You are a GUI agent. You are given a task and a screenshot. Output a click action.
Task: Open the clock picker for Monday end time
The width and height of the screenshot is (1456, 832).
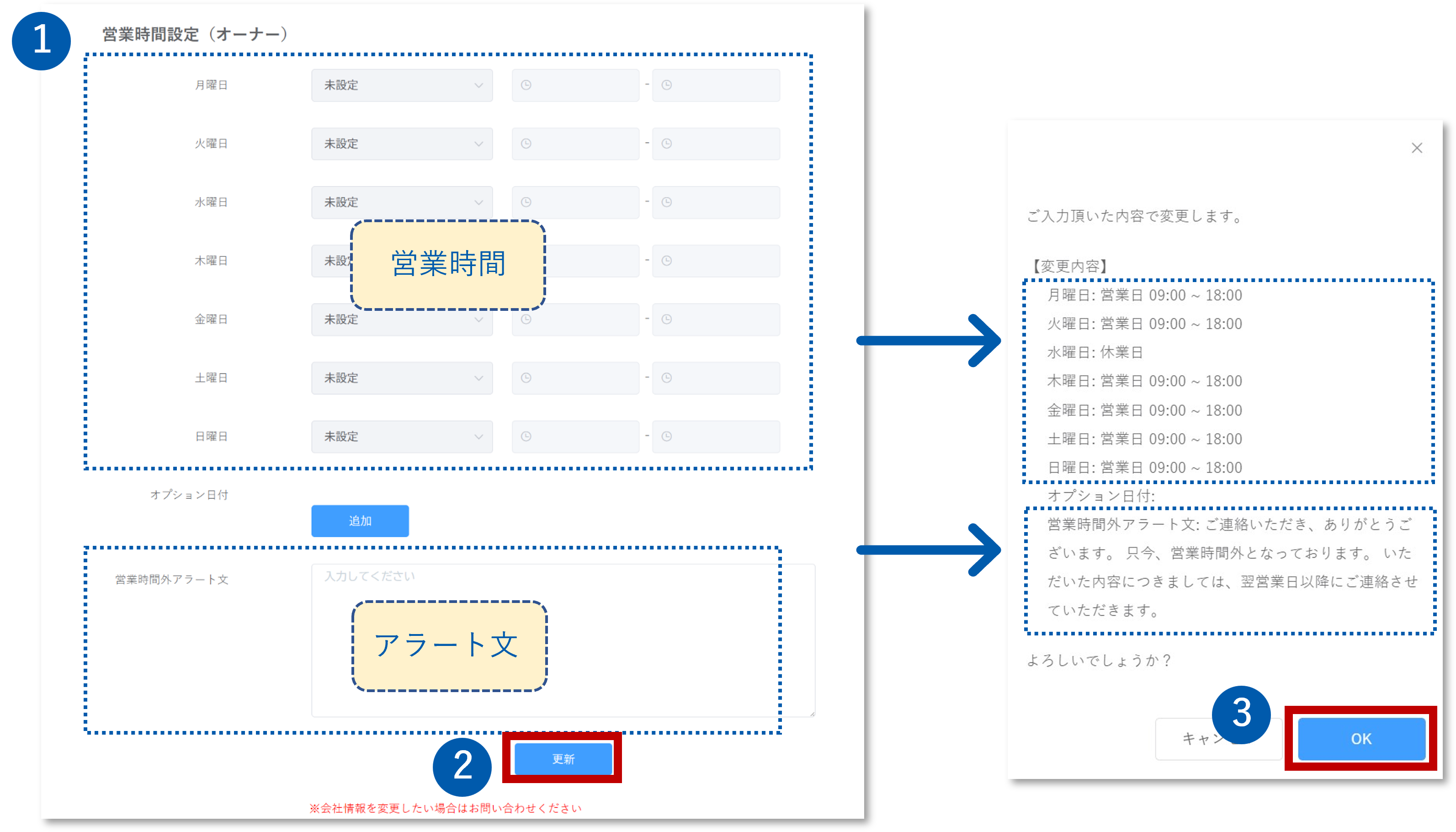tap(667, 85)
